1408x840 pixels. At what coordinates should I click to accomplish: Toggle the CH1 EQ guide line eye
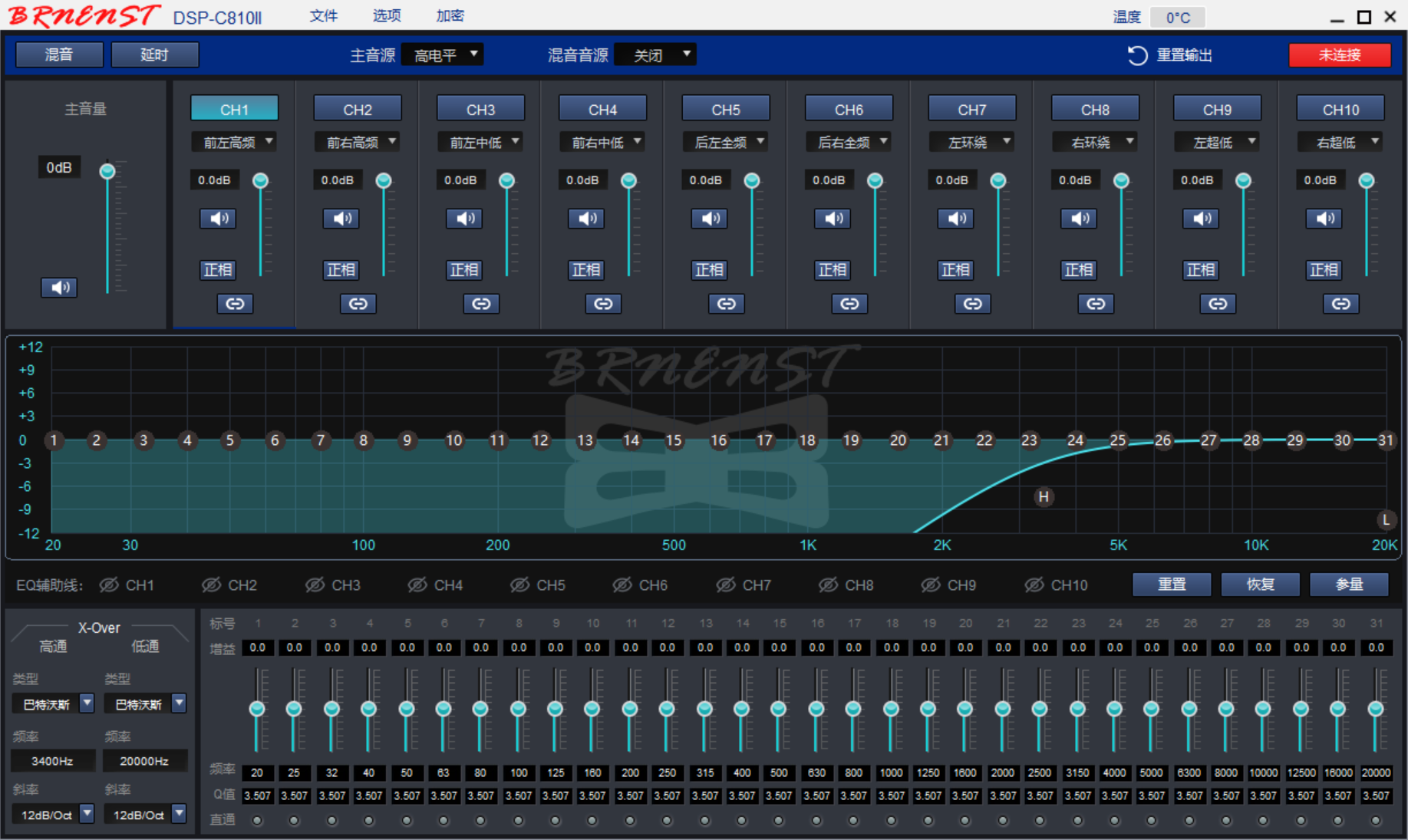110,585
